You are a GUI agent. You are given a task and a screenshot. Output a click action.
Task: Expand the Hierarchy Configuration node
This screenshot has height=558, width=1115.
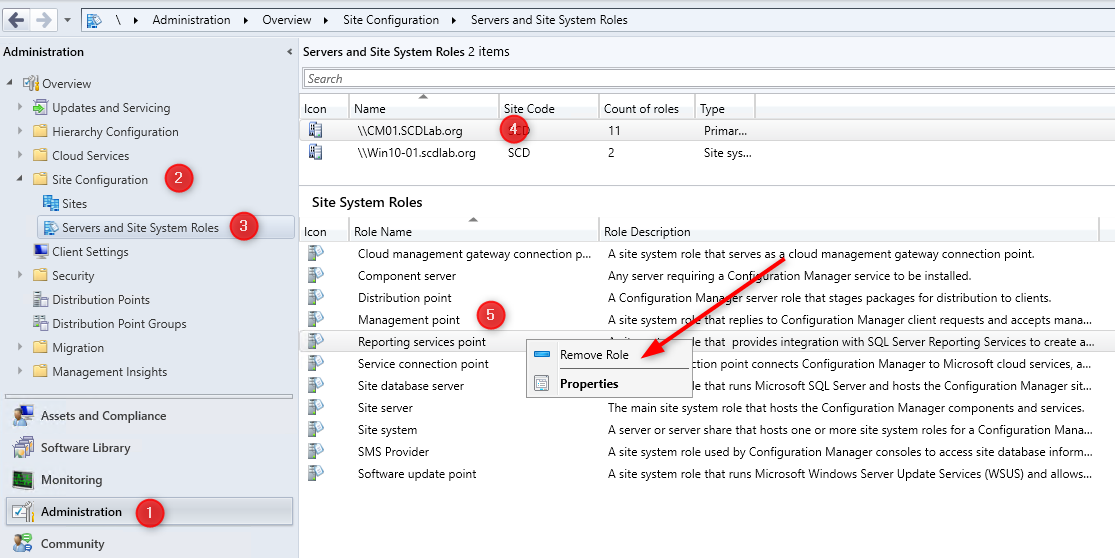[20, 132]
